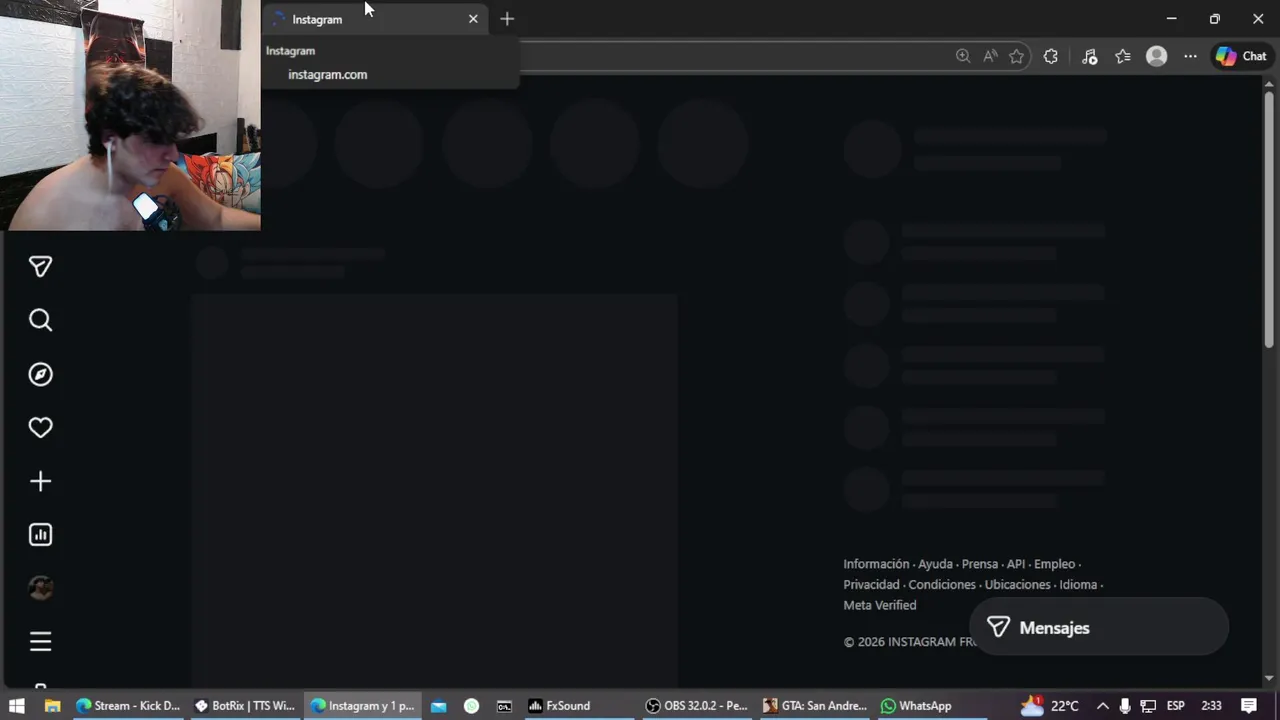Open the media control music note icon
The height and width of the screenshot is (720, 1280).
(x=1090, y=56)
